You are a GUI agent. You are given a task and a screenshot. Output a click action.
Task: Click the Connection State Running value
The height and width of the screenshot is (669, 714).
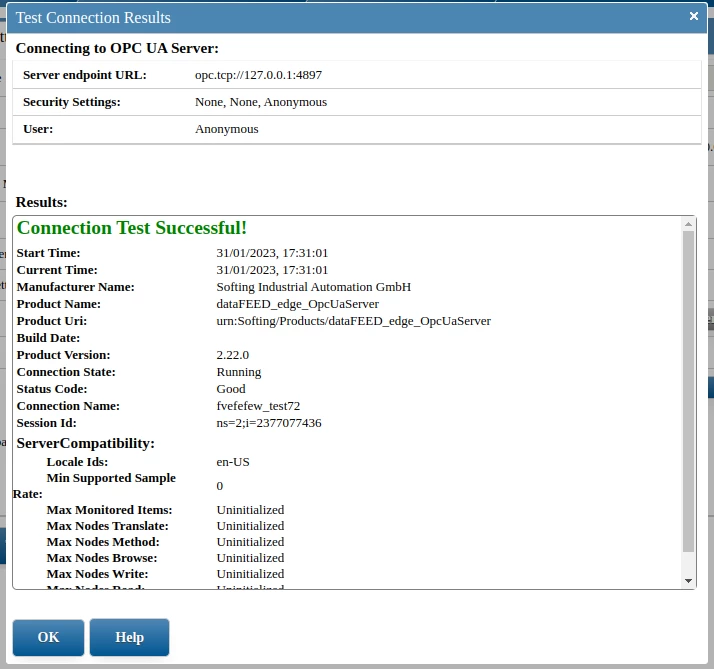[x=238, y=372]
